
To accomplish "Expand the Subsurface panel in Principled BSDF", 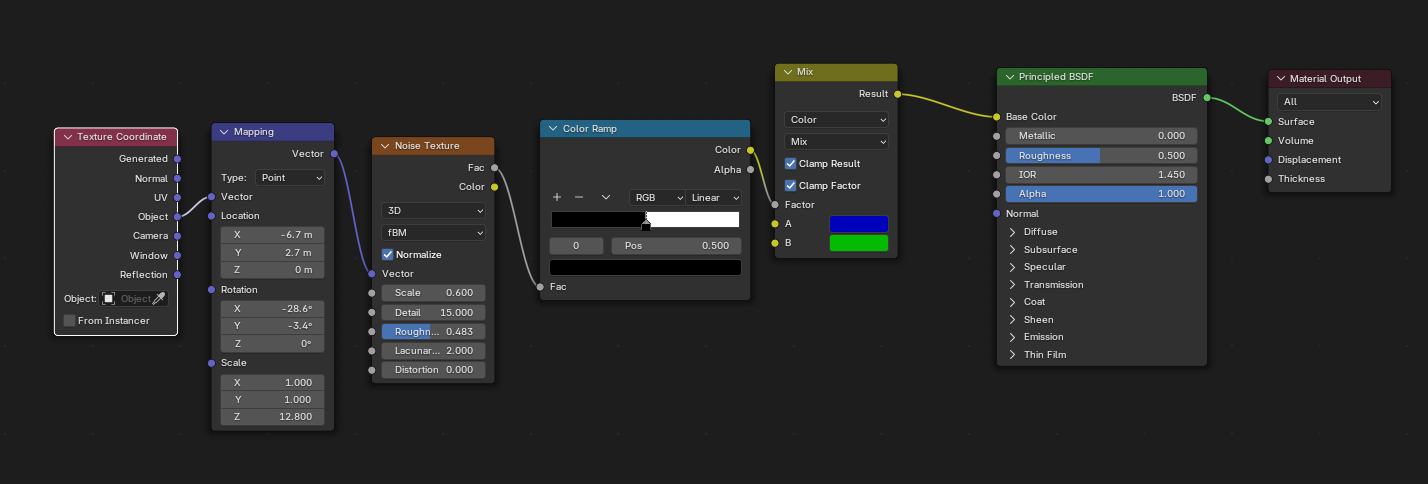I will pyautogui.click(x=1013, y=250).
